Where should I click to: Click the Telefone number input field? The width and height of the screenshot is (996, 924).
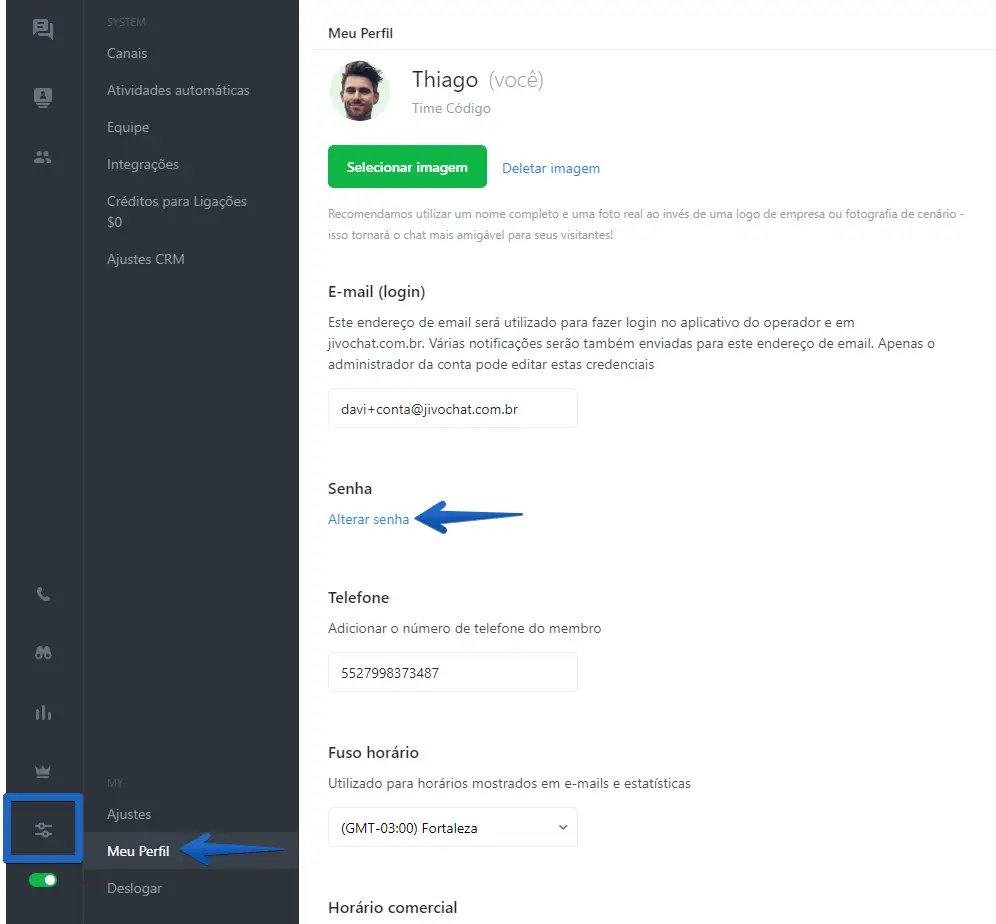tap(452, 672)
